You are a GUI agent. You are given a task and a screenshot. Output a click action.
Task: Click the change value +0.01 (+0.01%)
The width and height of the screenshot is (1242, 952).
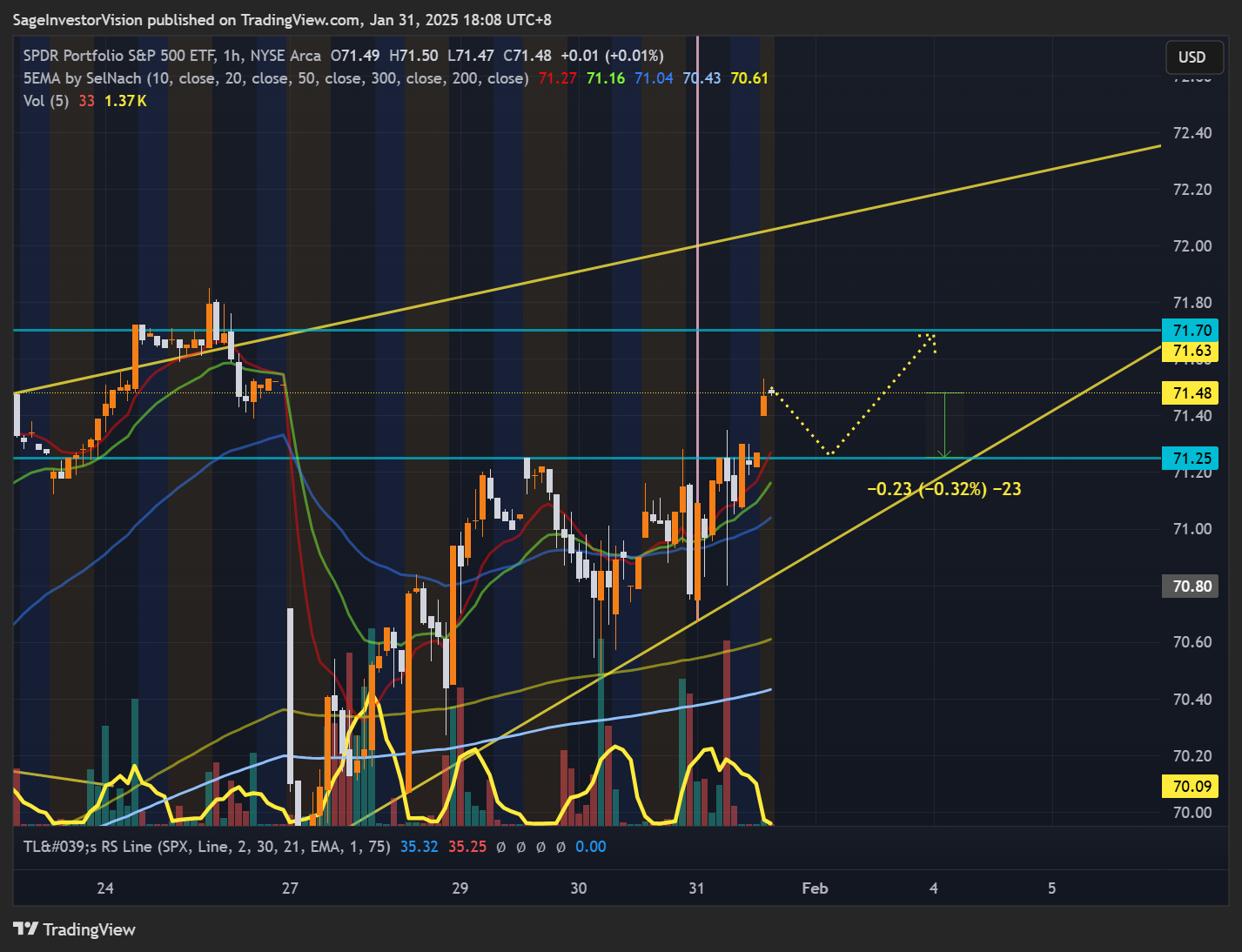coord(612,56)
